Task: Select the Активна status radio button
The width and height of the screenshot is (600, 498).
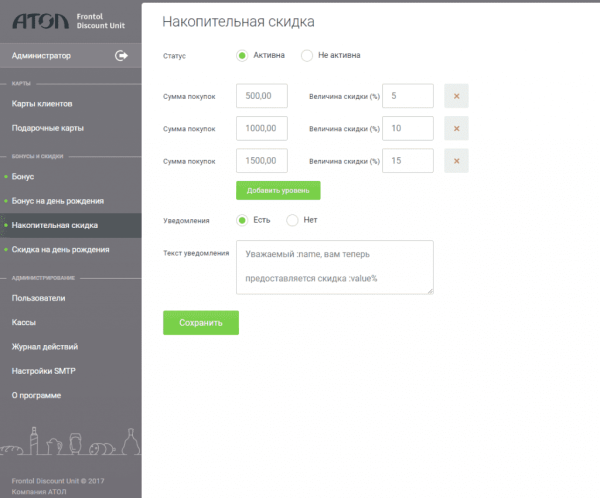Action: [242, 56]
